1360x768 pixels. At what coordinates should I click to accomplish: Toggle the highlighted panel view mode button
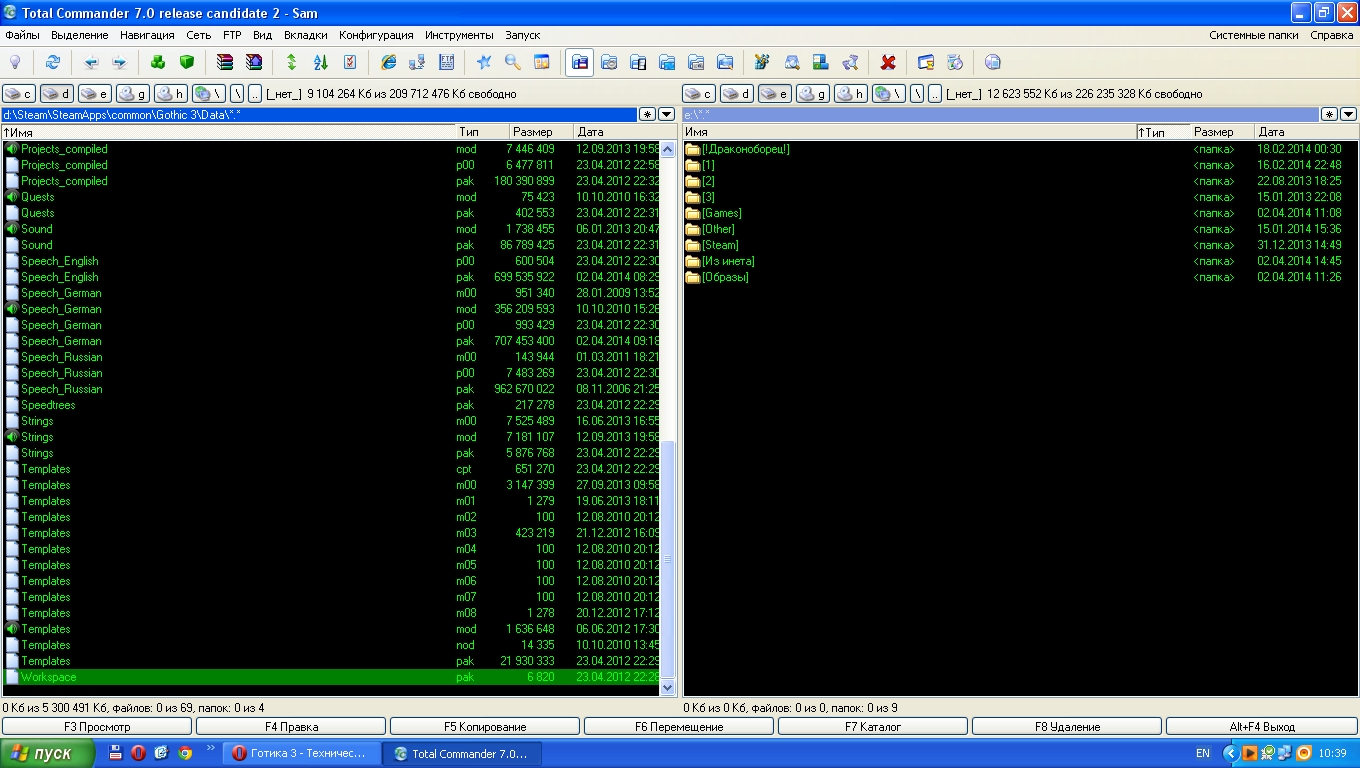click(x=580, y=62)
